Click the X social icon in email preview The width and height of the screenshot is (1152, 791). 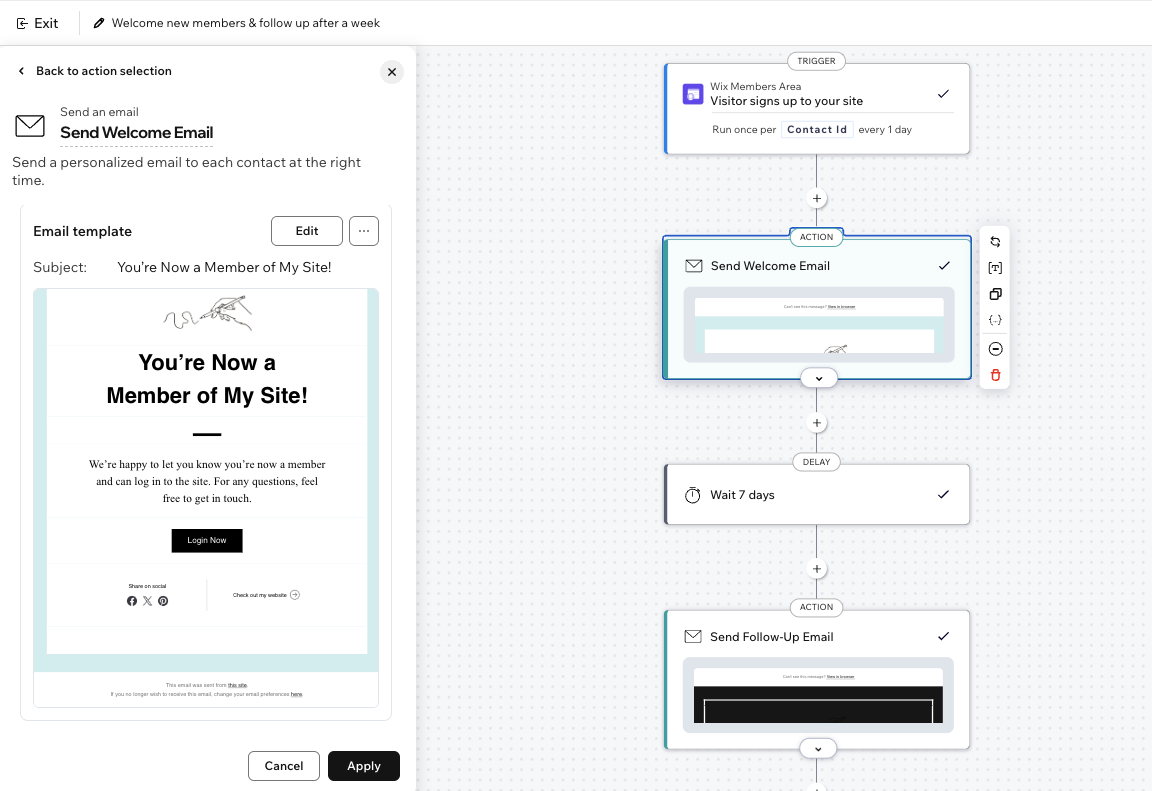148,601
